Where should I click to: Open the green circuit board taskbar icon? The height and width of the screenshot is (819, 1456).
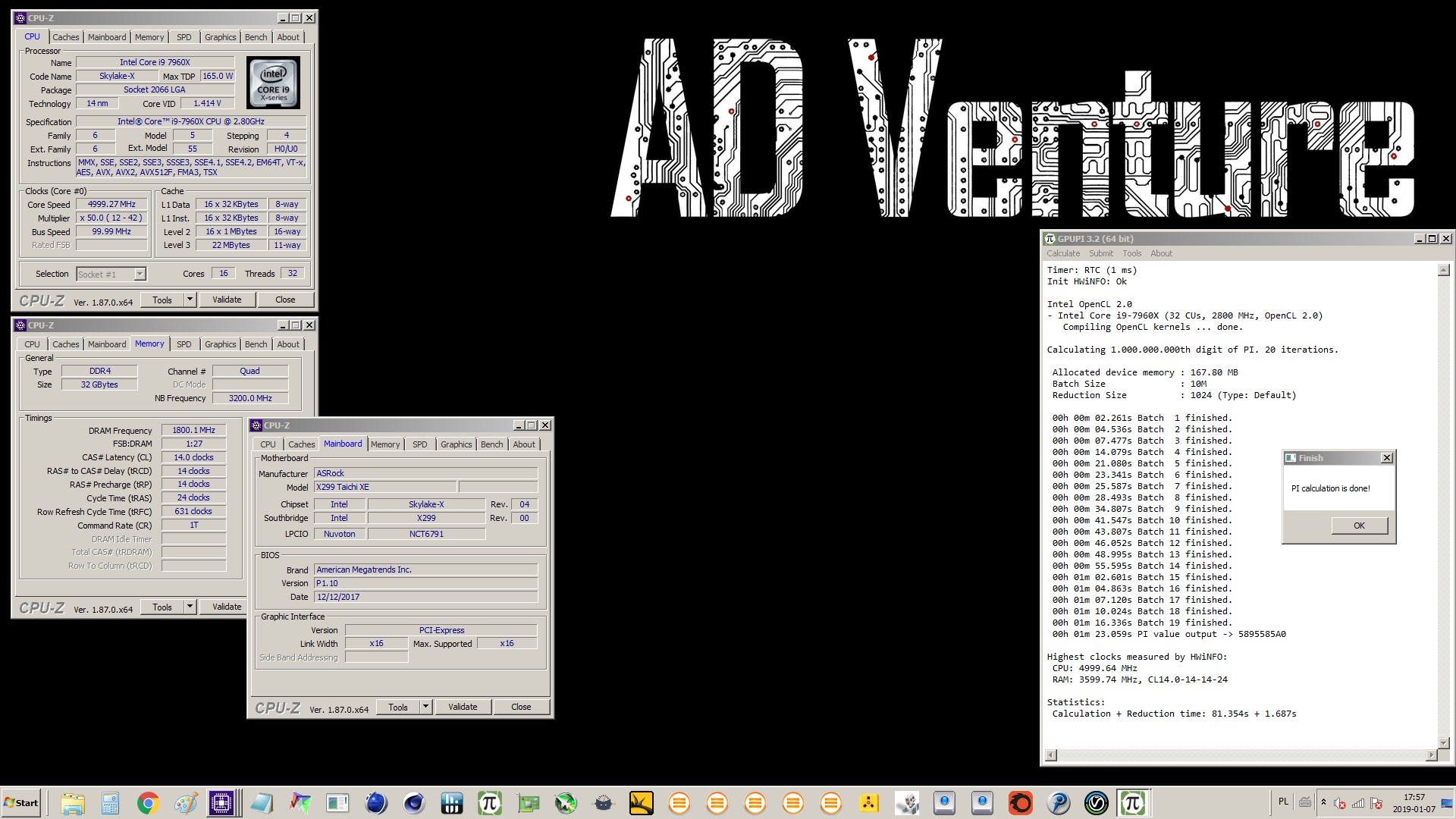[x=528, y=803]
